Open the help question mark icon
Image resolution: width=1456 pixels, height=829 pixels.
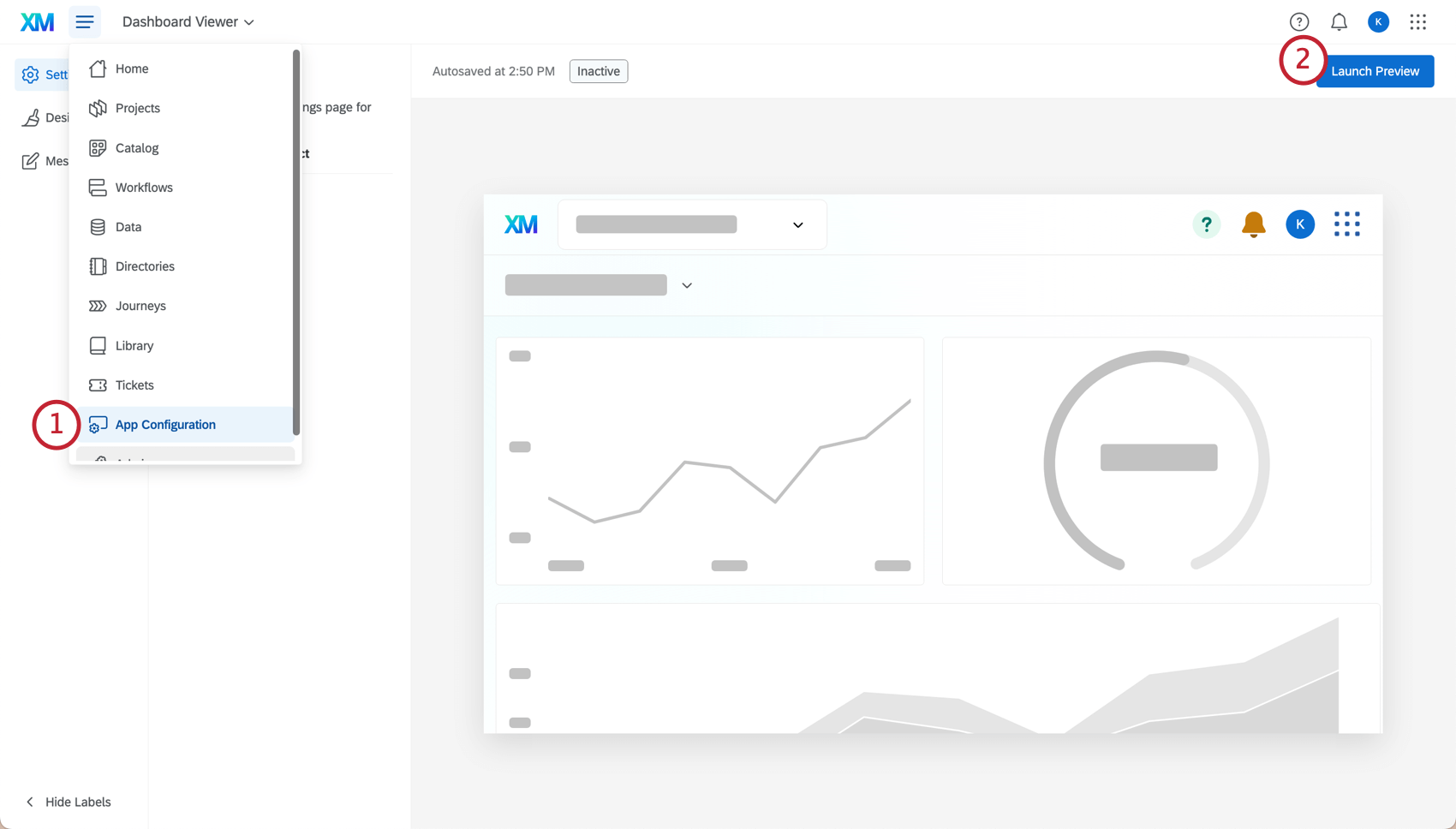click(1298, 21)
